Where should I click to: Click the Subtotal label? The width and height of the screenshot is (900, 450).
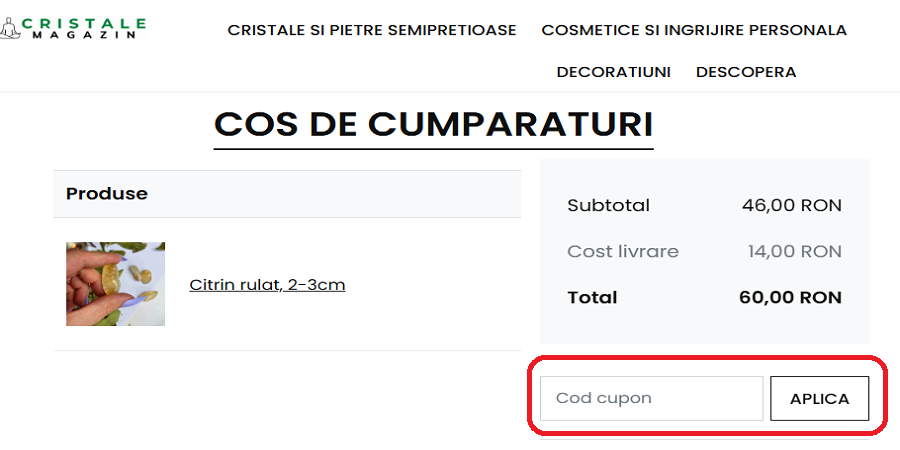pos(608,206)
